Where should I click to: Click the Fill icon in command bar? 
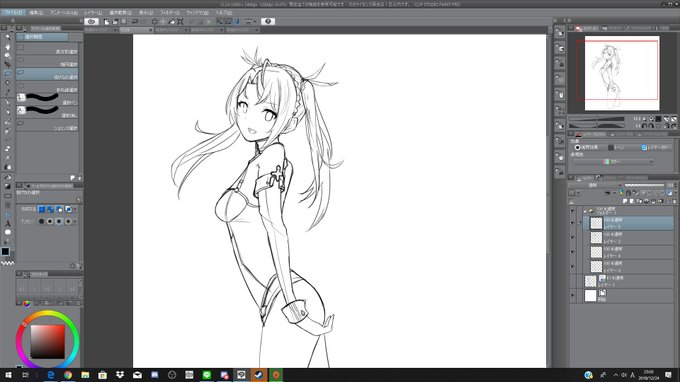pos(171,22)
